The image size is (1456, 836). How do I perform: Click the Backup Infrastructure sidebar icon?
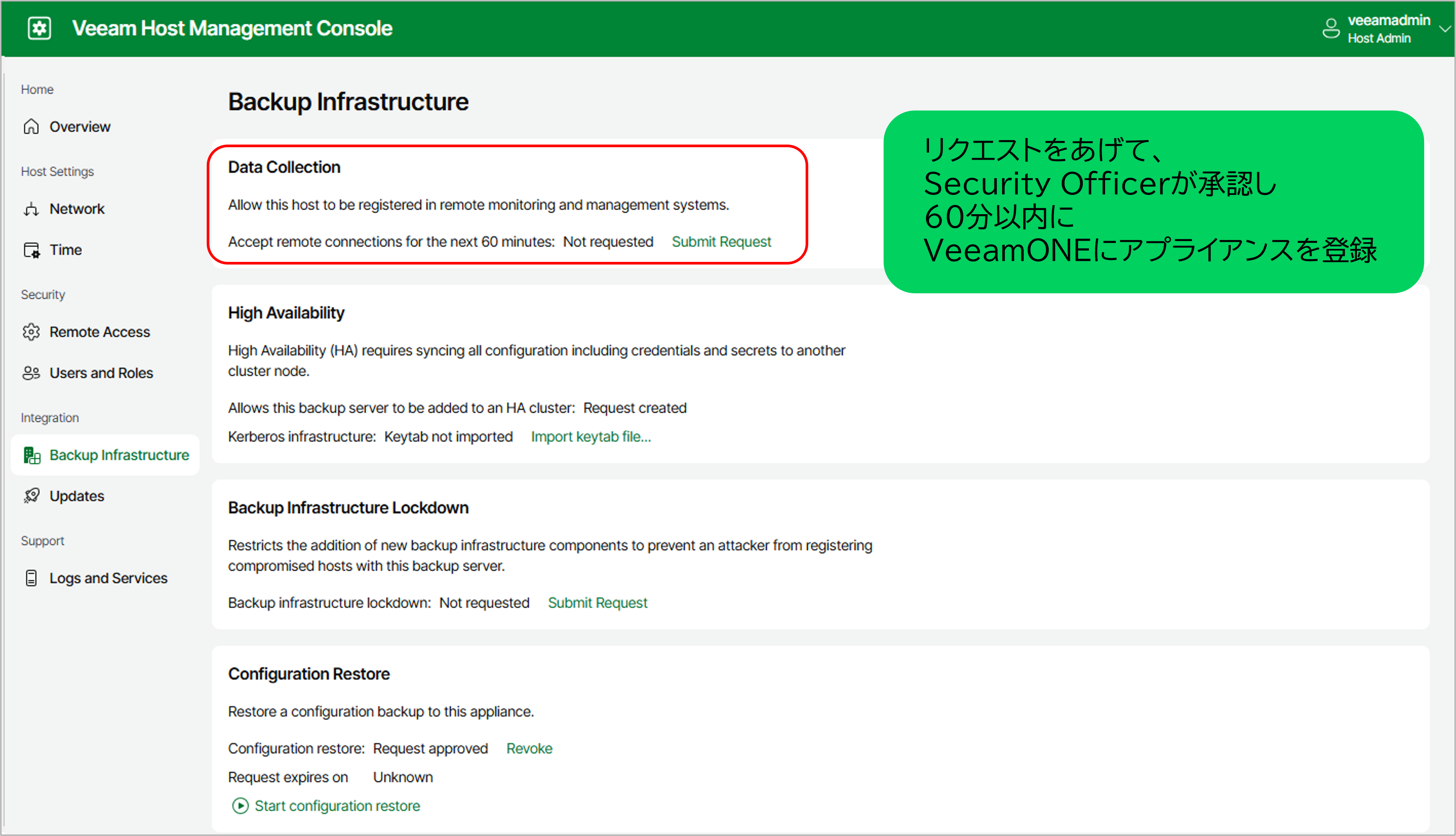tap(31, 455)
